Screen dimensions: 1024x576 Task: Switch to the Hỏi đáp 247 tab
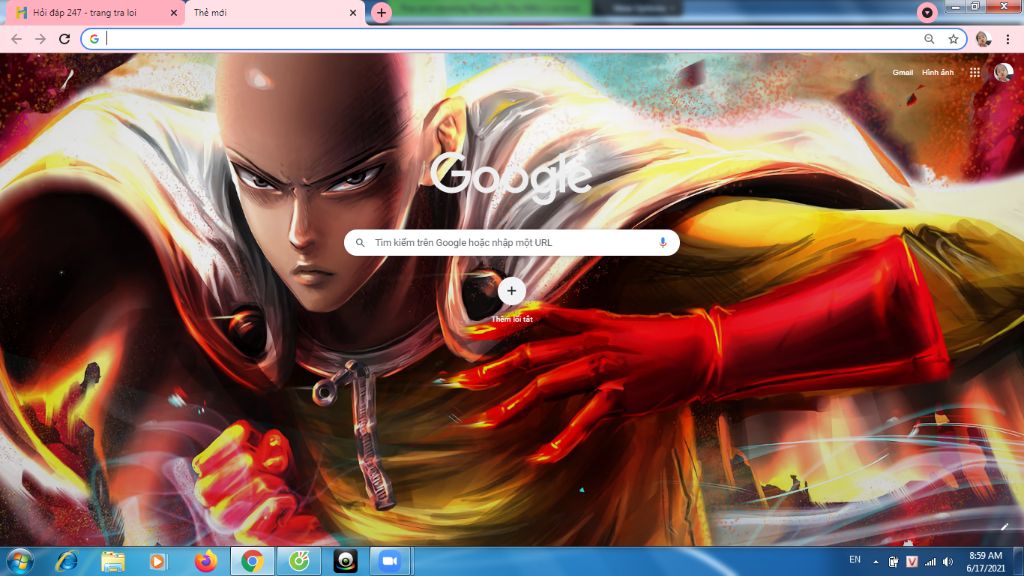tap(97, 12)
